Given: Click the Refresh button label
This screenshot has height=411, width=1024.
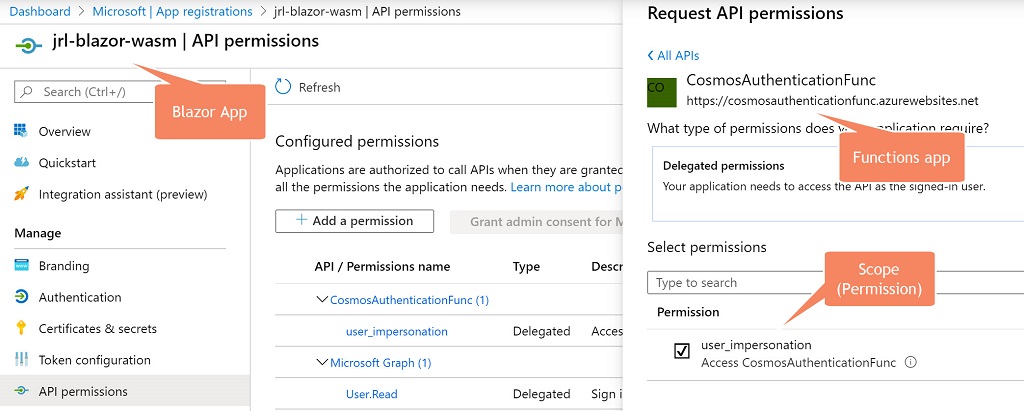Looking at the screenshot, I should (x=319, y=87).
